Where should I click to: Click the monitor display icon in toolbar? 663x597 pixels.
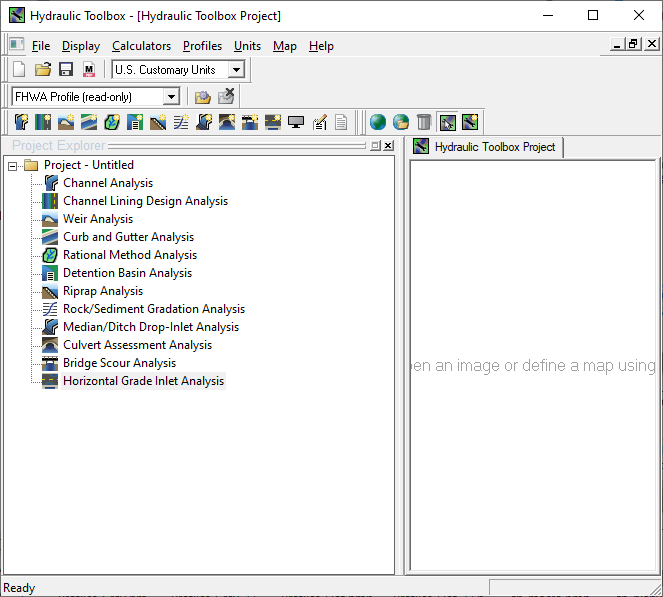(x=296, y=122)
